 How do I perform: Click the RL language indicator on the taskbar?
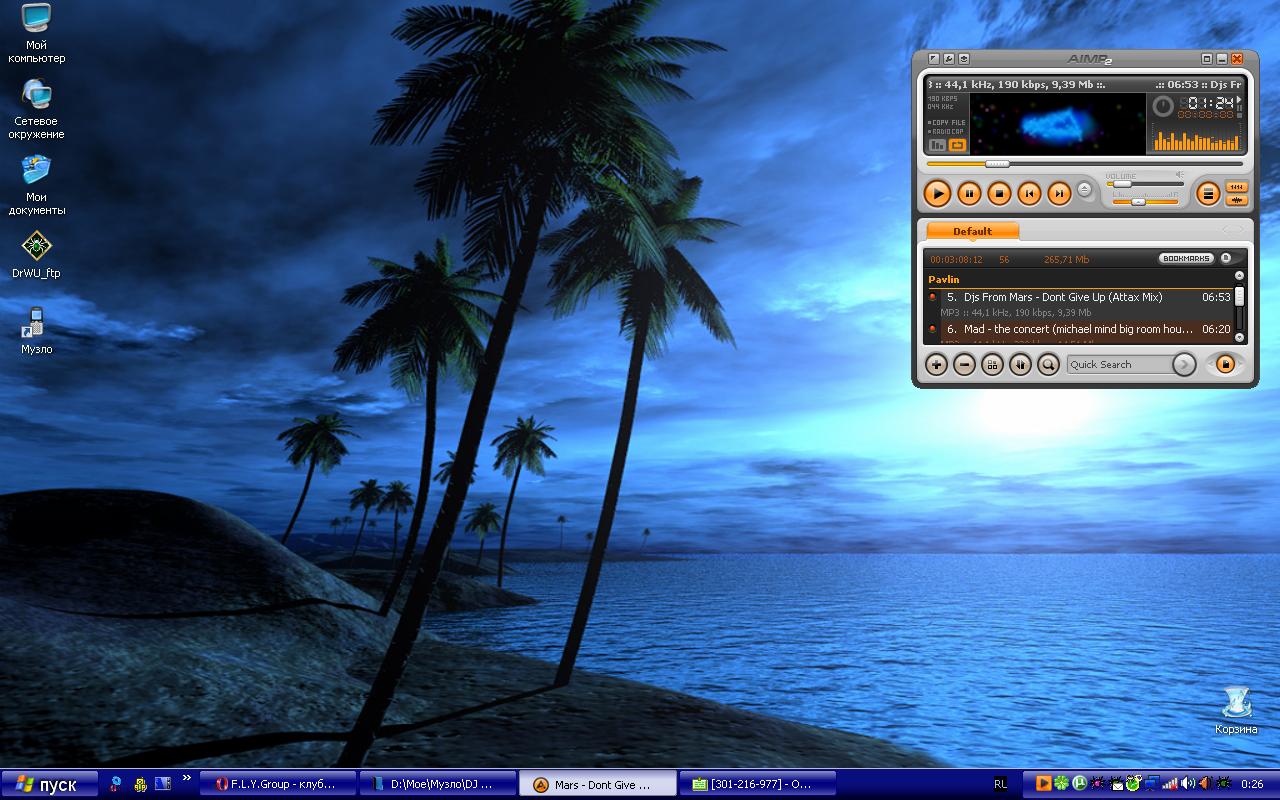1001,784
